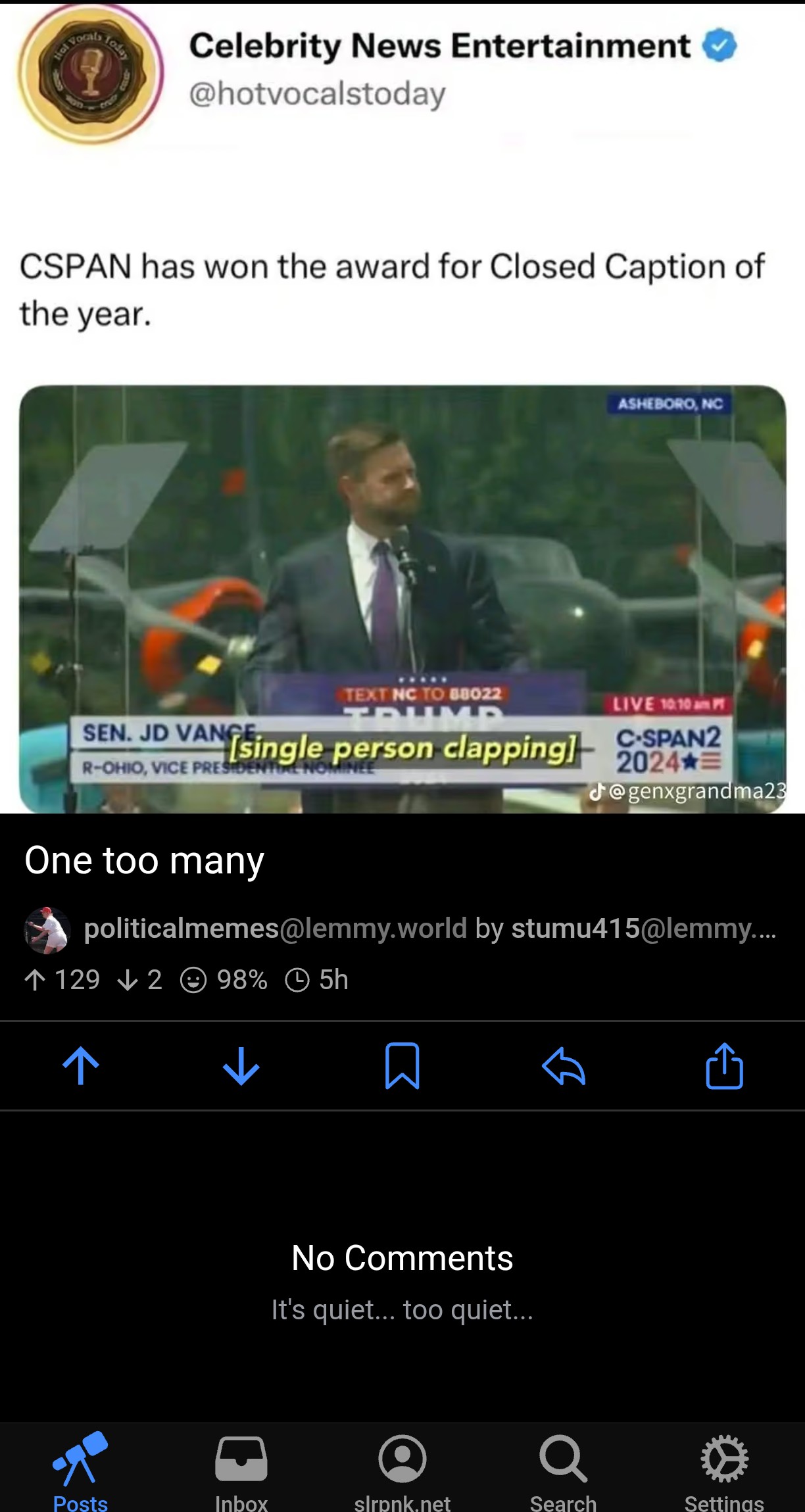The height and width of the screenshot is (1512, 805).
Task: Open the Settings gear tab
Action: pos(724,1472)
